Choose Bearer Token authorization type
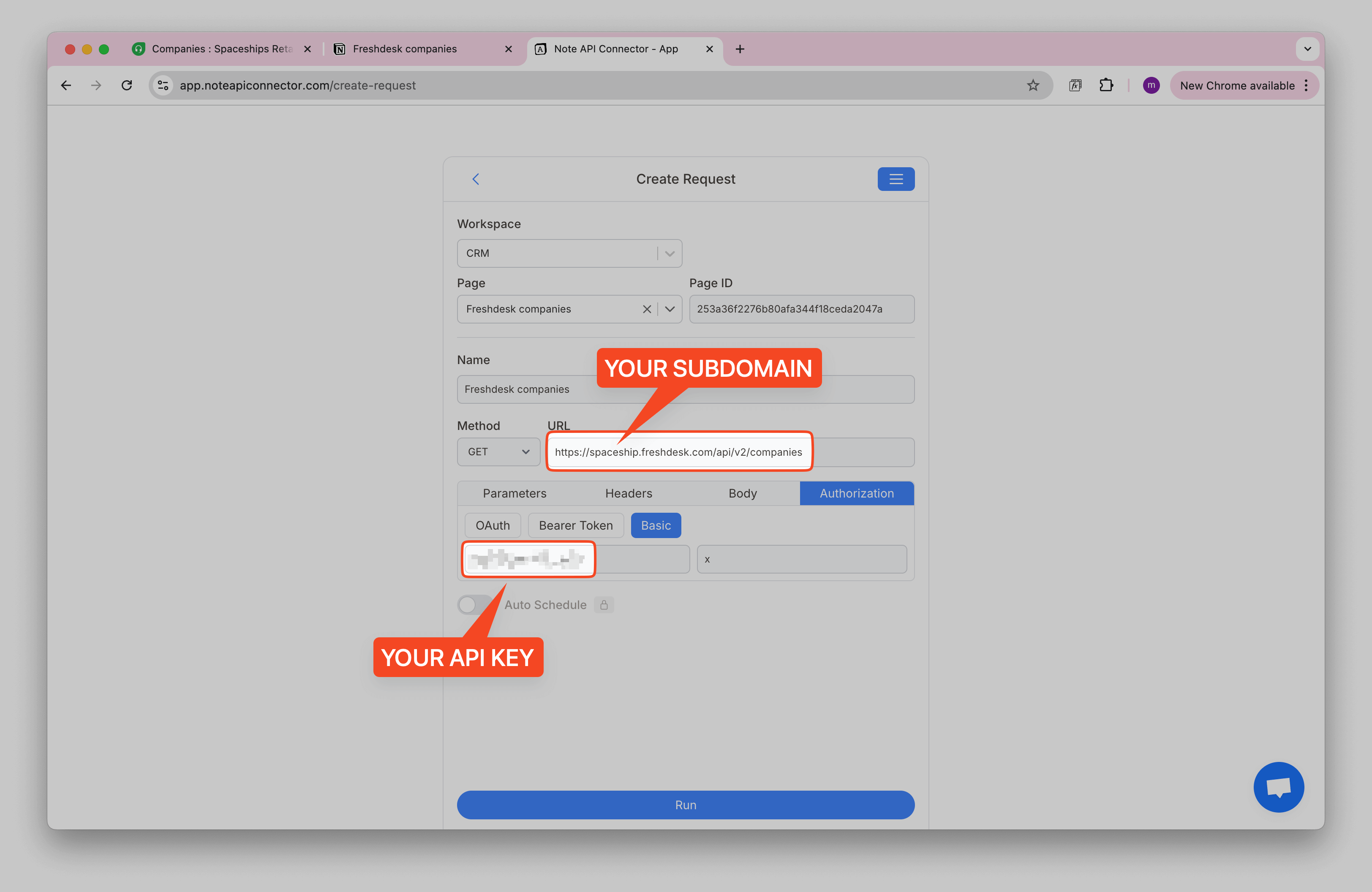Viewport: 1372px width, 892px height. (x=575, y=526)
